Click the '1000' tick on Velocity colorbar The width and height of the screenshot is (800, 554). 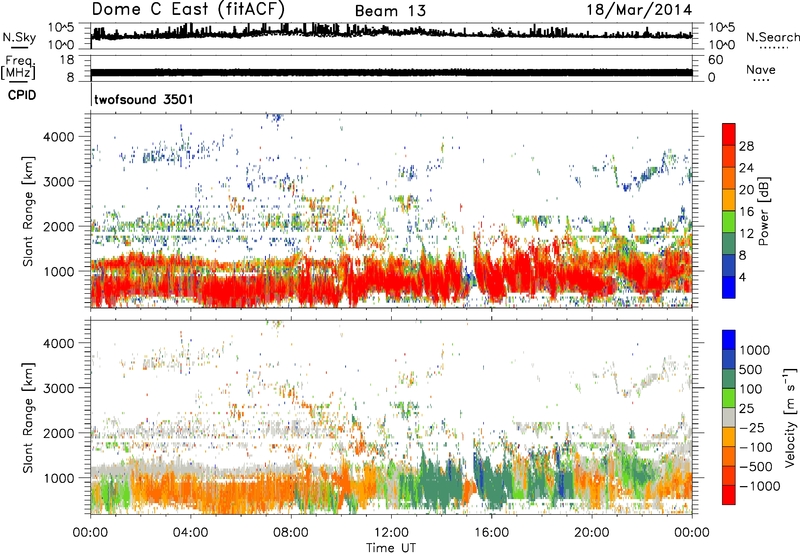coord(755,350)
